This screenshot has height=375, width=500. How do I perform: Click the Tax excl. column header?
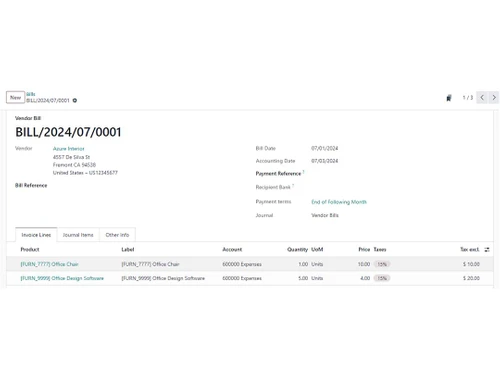coord(470,249)
